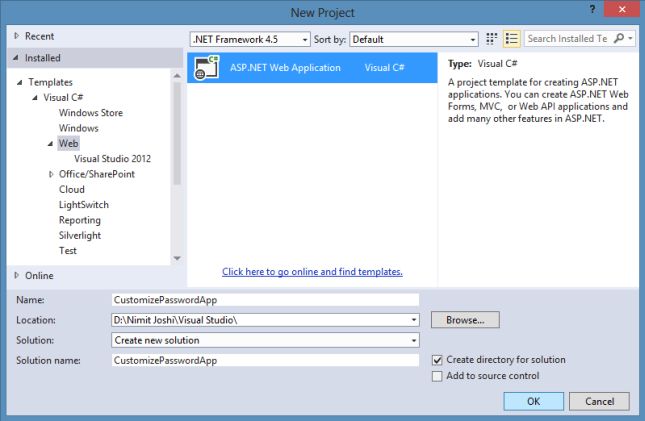This screenshot has height=421, width=645.
Task: Select the Windows Store template category
Action: coord(90,113)
